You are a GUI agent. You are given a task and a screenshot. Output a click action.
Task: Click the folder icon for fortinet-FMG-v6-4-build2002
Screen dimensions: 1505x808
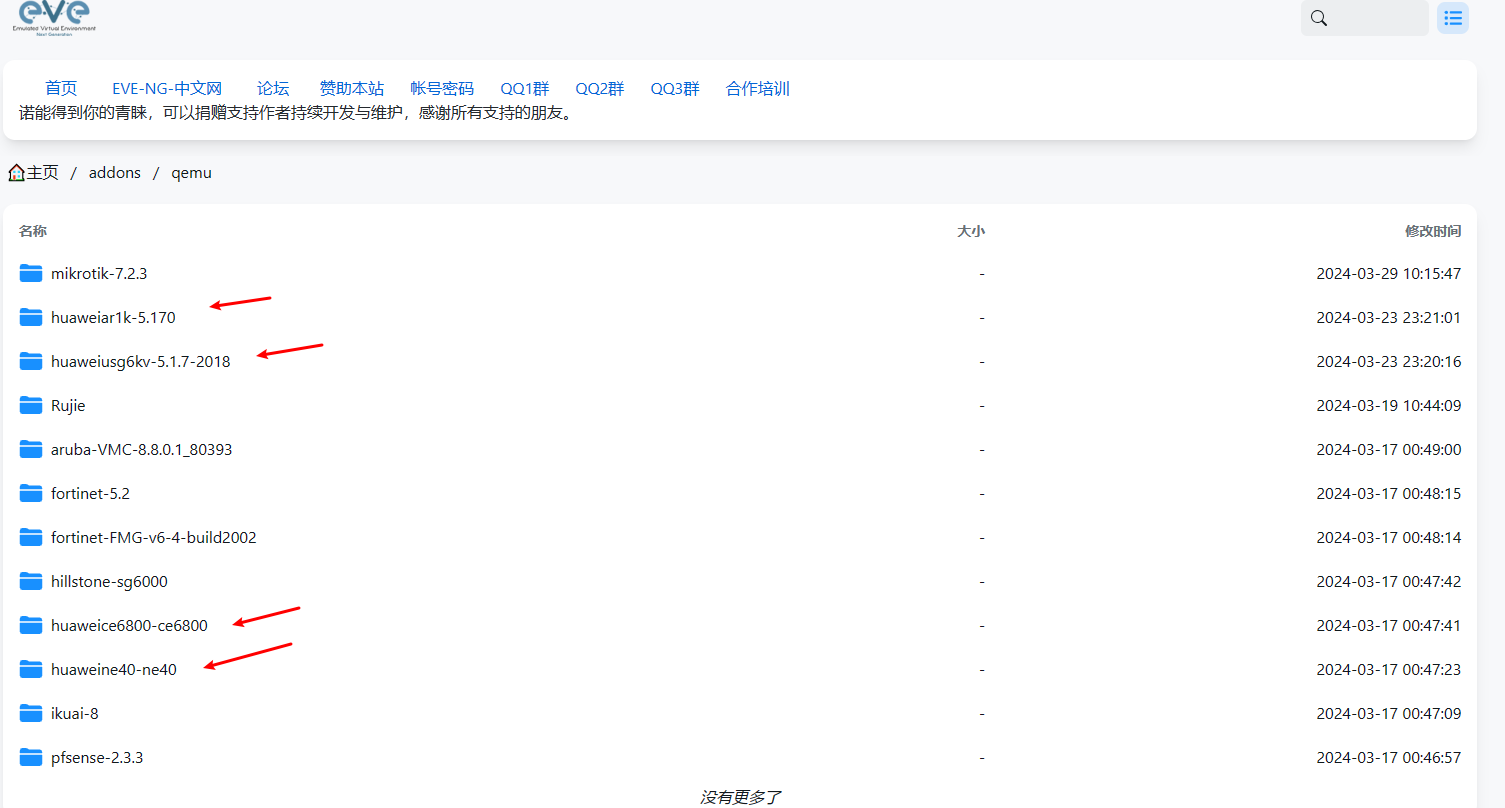coord(31,537)
